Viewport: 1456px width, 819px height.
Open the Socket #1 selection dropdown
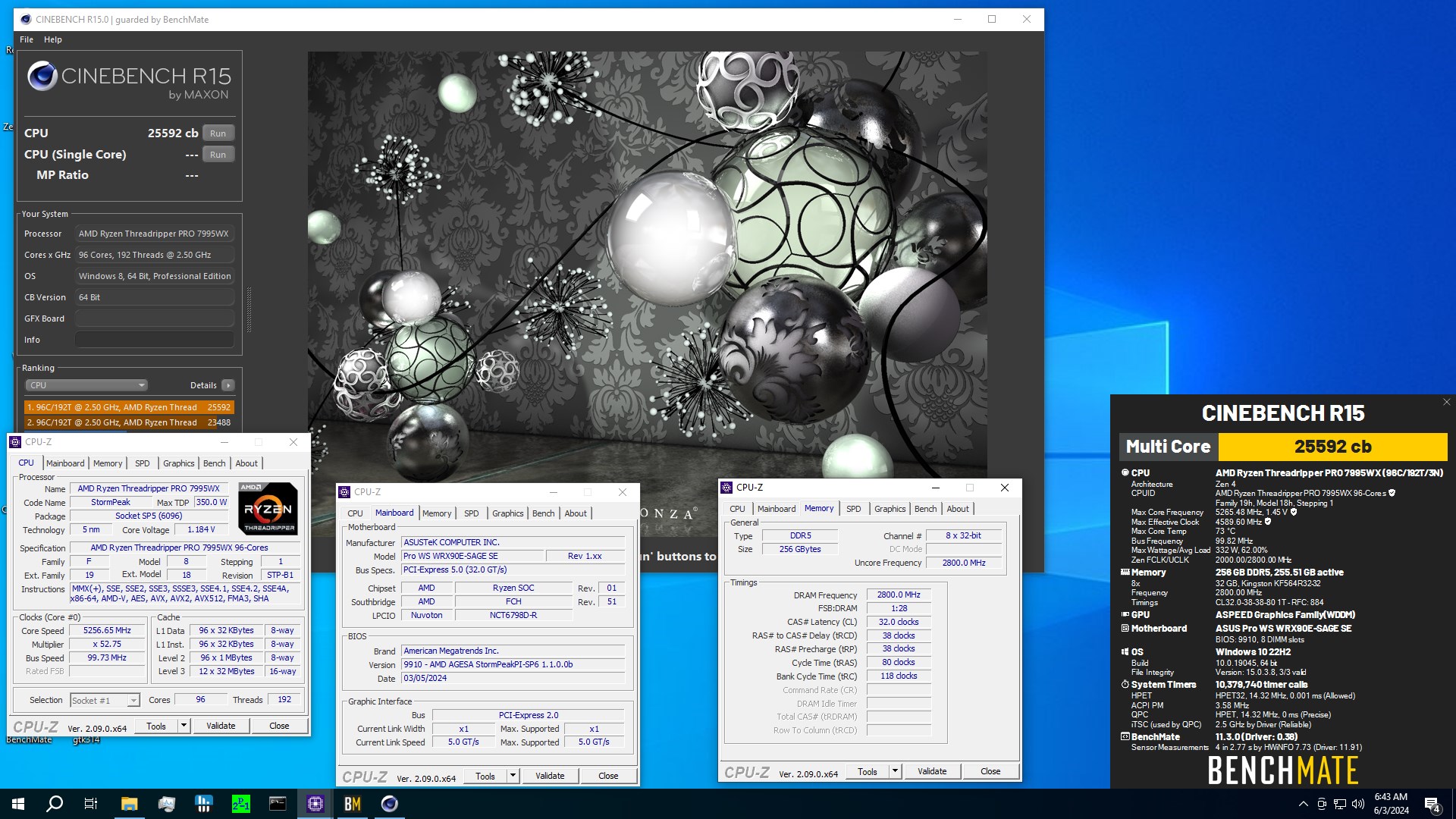tap(105, 701)
